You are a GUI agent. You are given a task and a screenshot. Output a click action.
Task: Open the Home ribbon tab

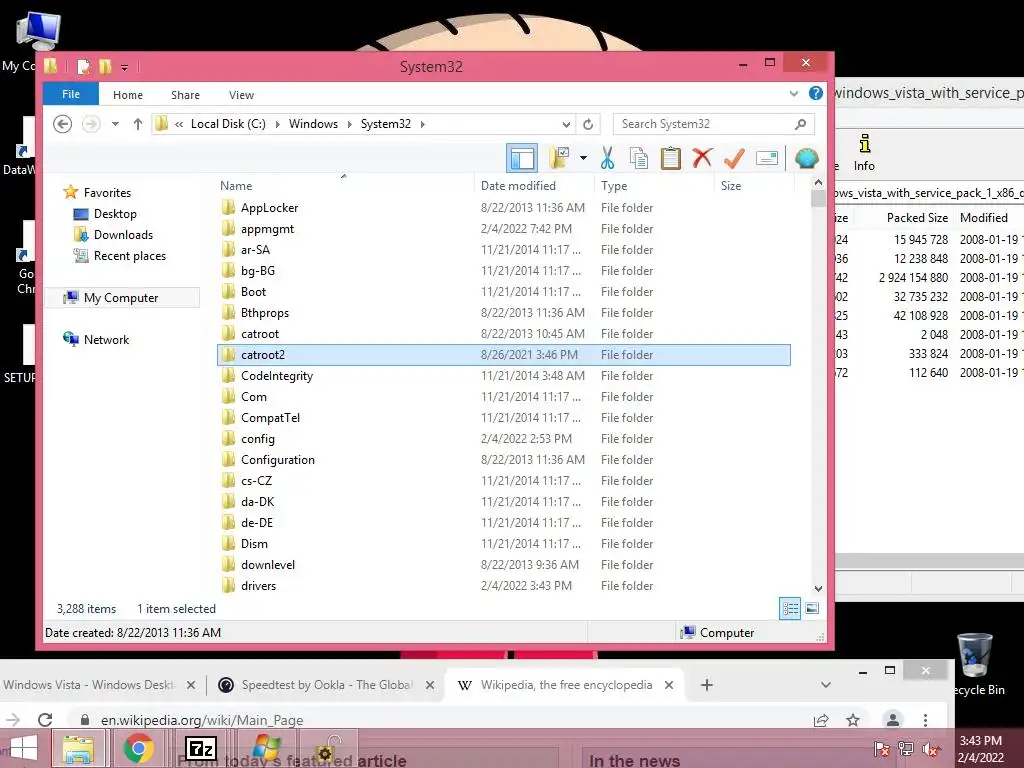pos(128,95)
